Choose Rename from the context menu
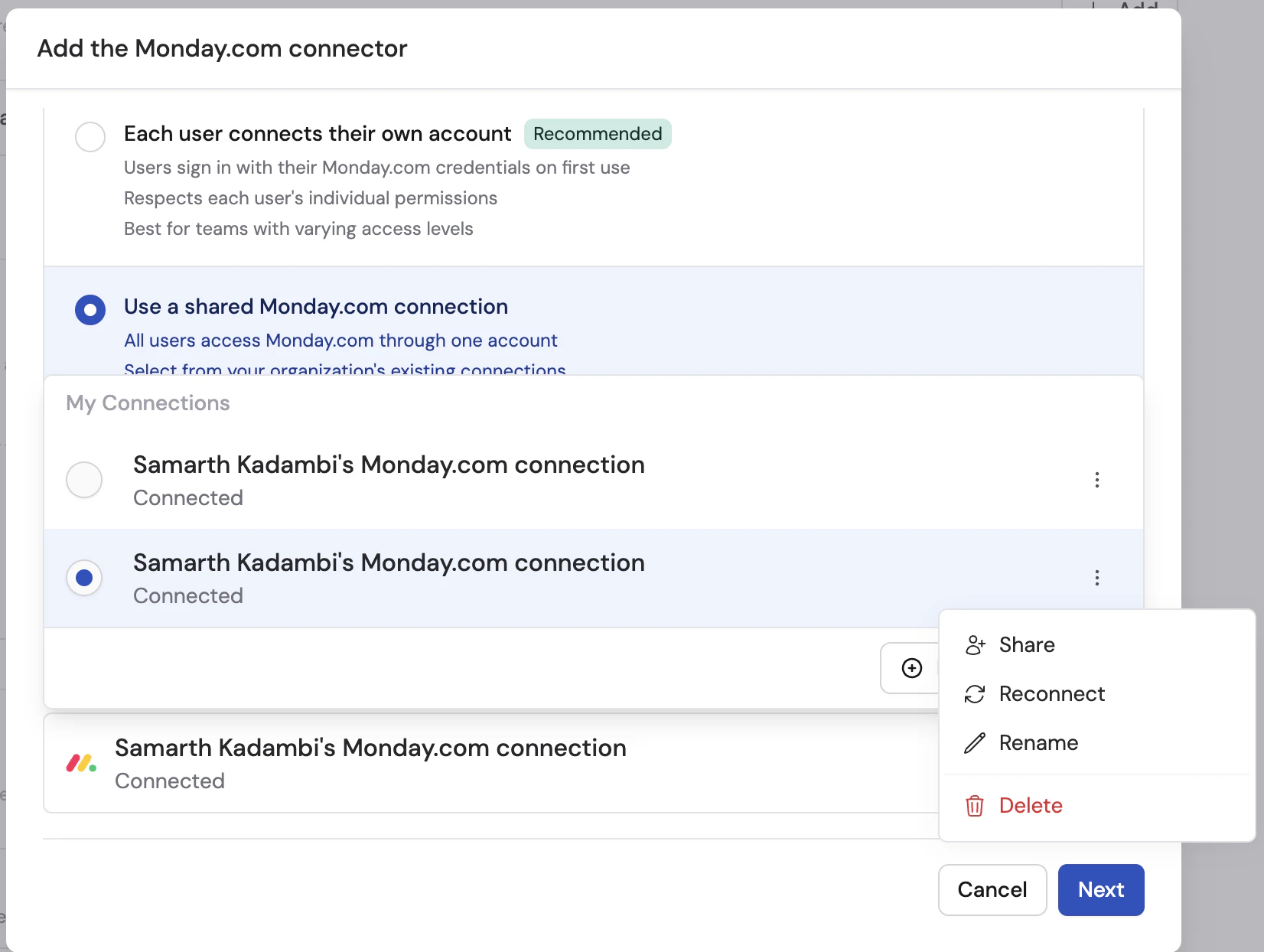1264x952 pixels. click(1038, 742)
